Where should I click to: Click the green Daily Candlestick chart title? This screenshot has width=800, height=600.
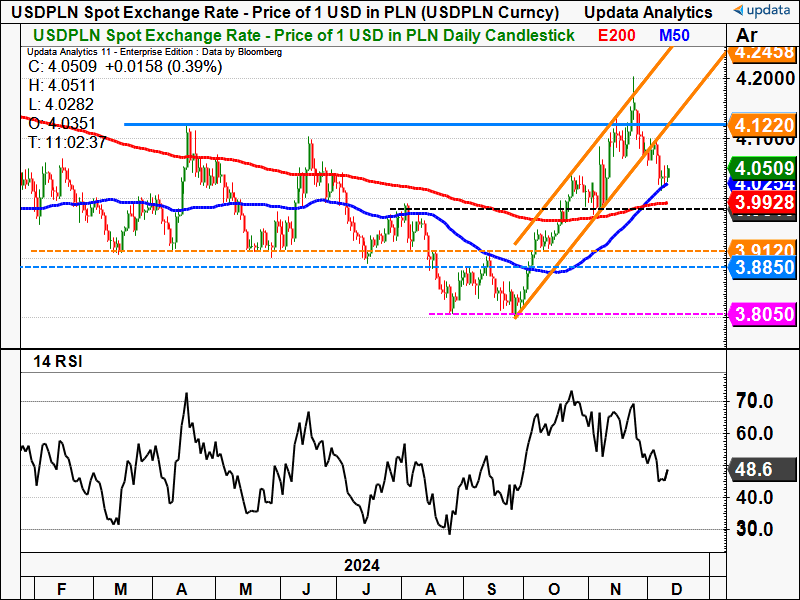click(304, 35)
